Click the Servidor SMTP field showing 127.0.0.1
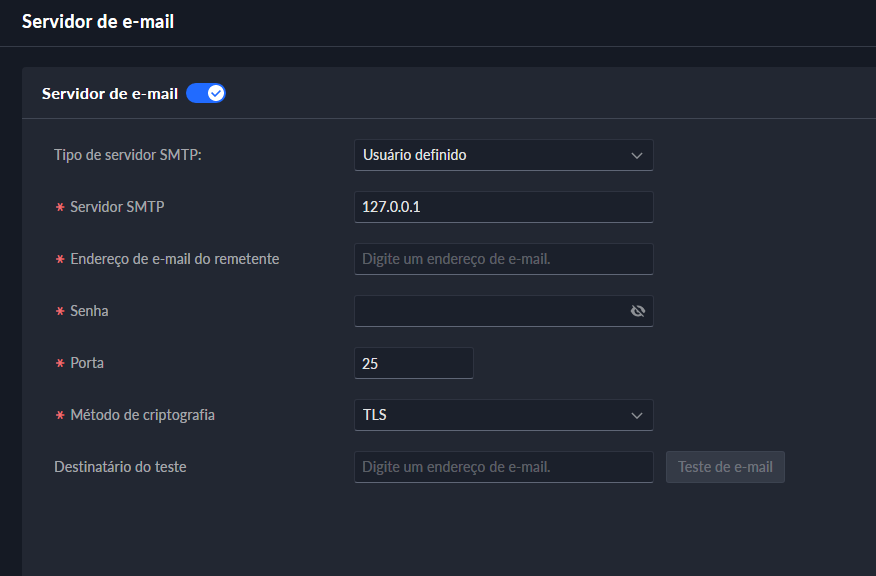Screen dimensions: 876x576 pyautogui.click(x=503, y=207)
